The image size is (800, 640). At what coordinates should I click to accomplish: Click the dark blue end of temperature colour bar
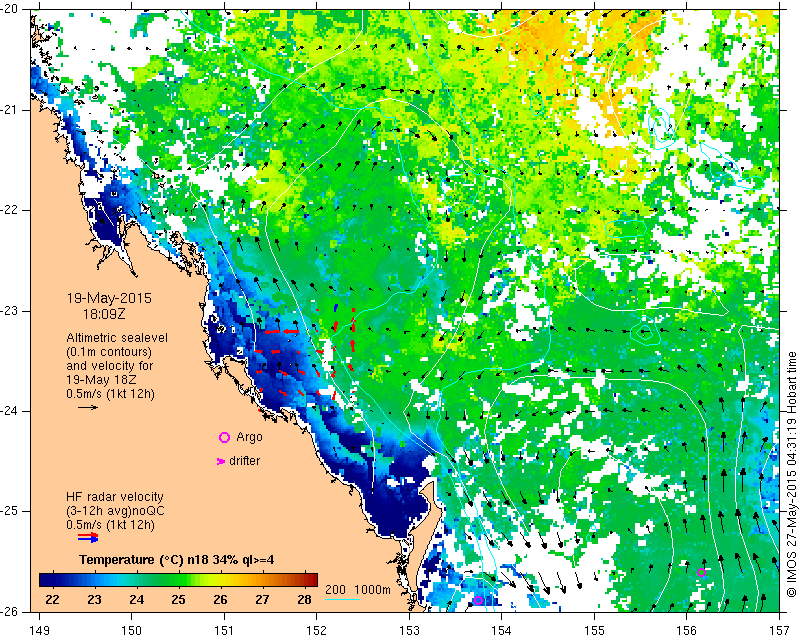46,580
